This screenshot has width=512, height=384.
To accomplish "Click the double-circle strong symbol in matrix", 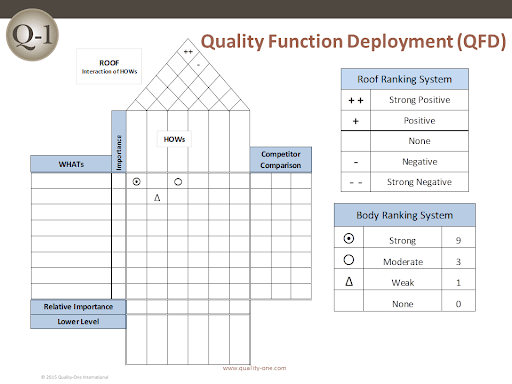I will [x=136, y=182].
